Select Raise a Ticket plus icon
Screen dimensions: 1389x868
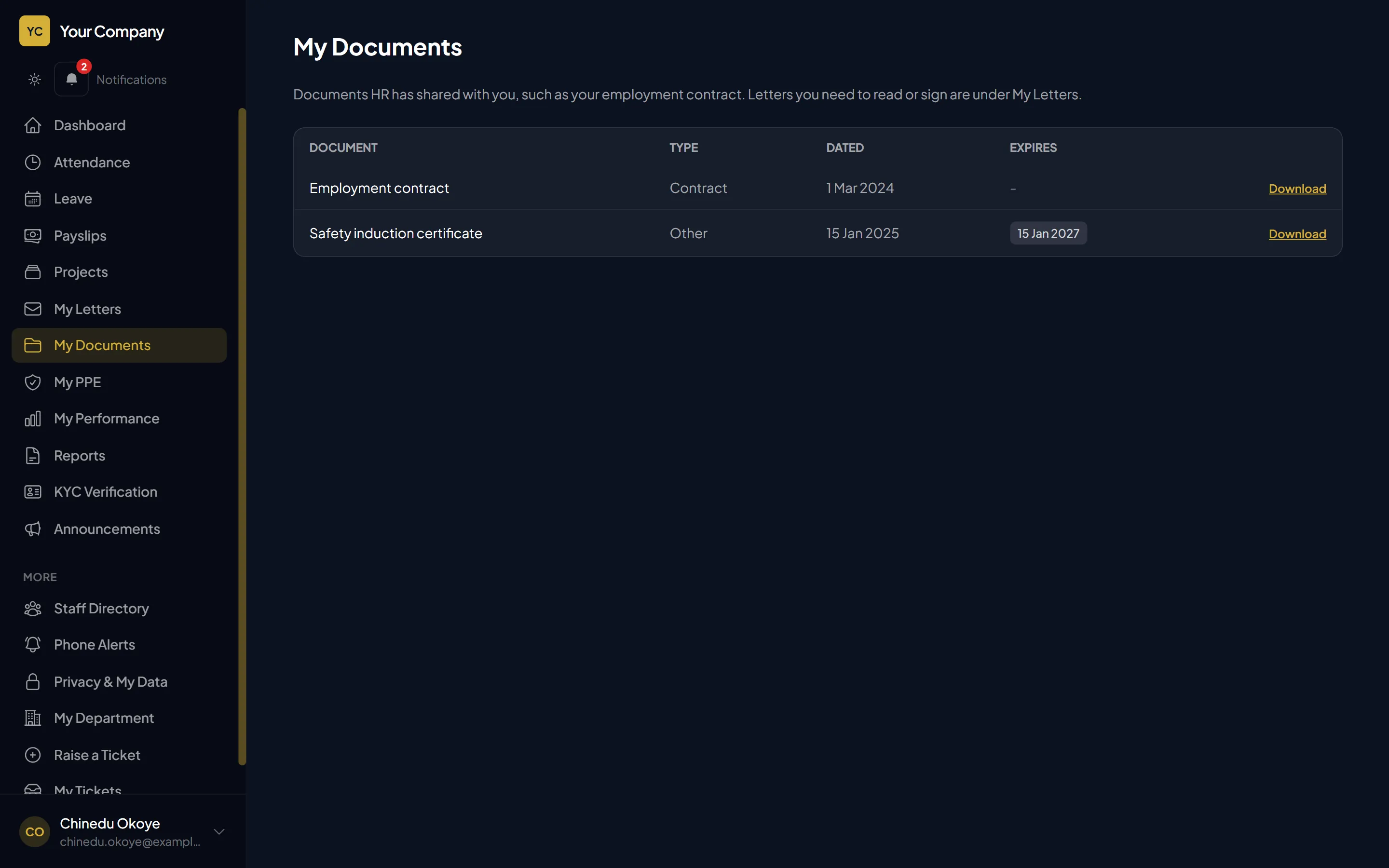33,755
